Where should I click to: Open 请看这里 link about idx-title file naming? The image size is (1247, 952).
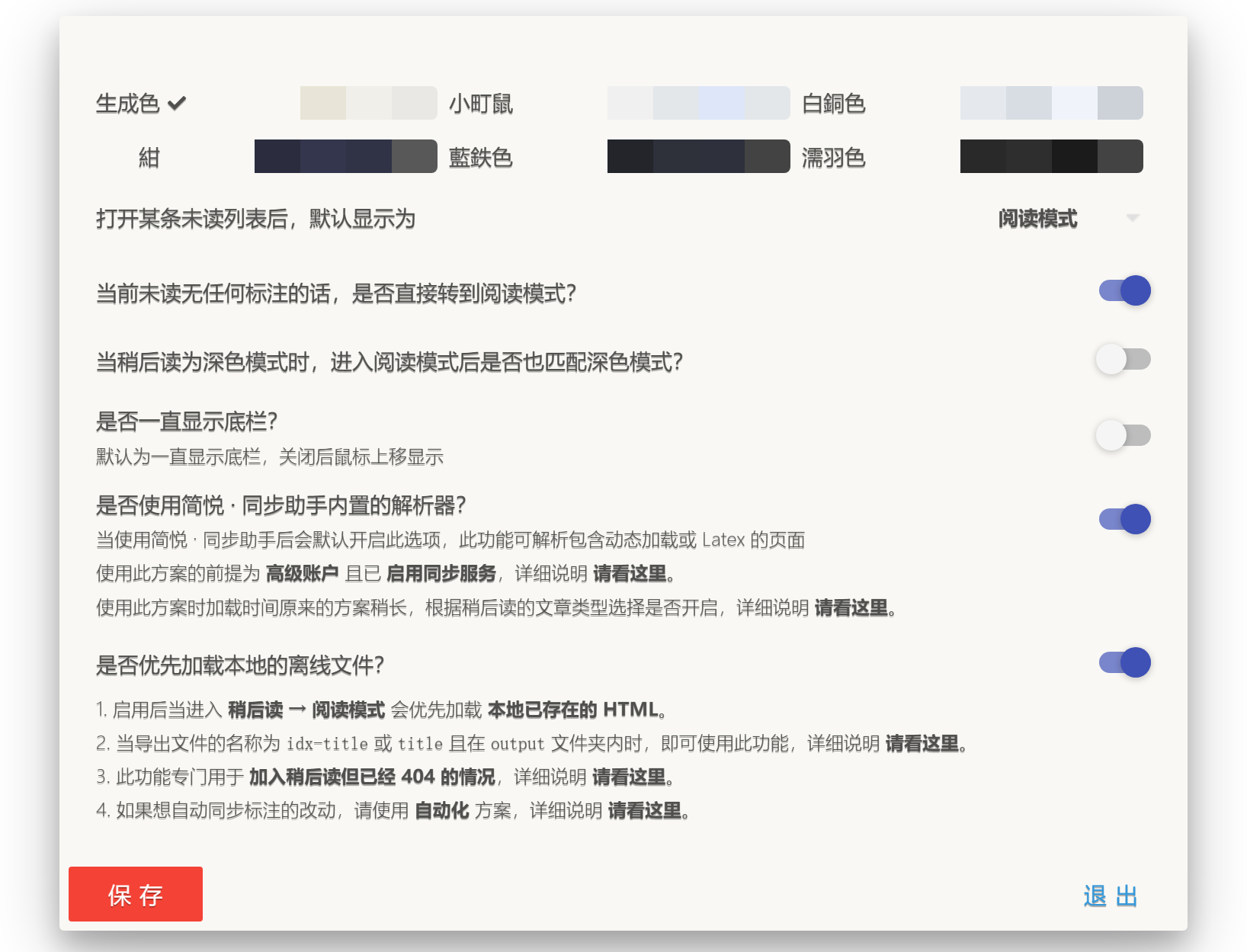point(923,744)
